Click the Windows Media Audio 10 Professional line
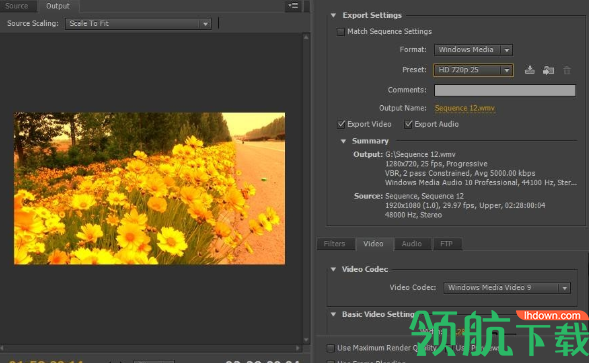The width and height of the screenshot is (589, 363). pyautogui.click(x=481, y=183)
